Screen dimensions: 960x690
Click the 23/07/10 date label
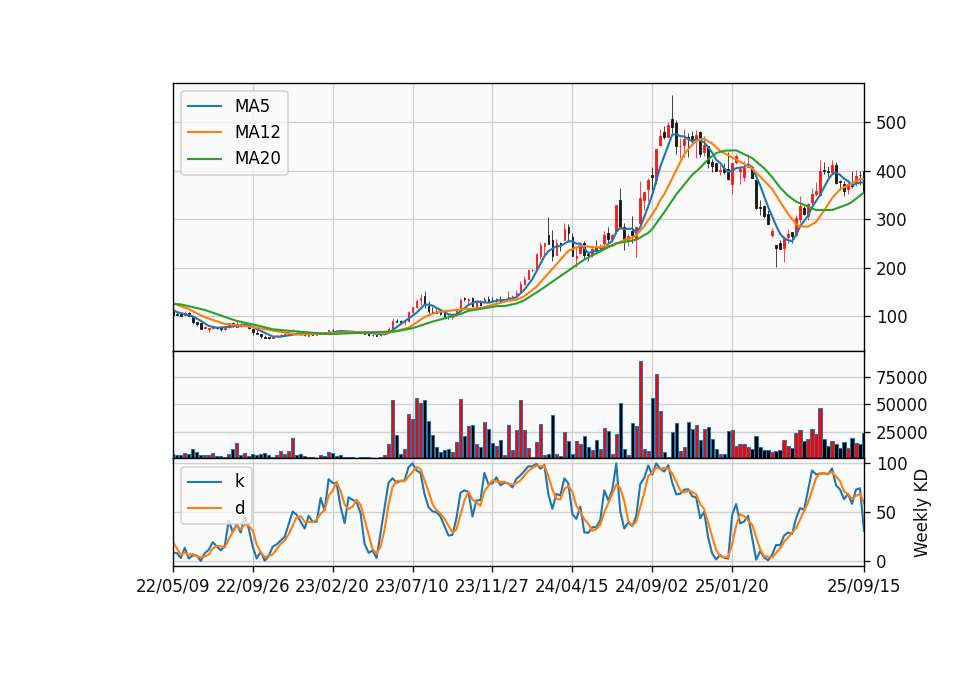[412, 586]
